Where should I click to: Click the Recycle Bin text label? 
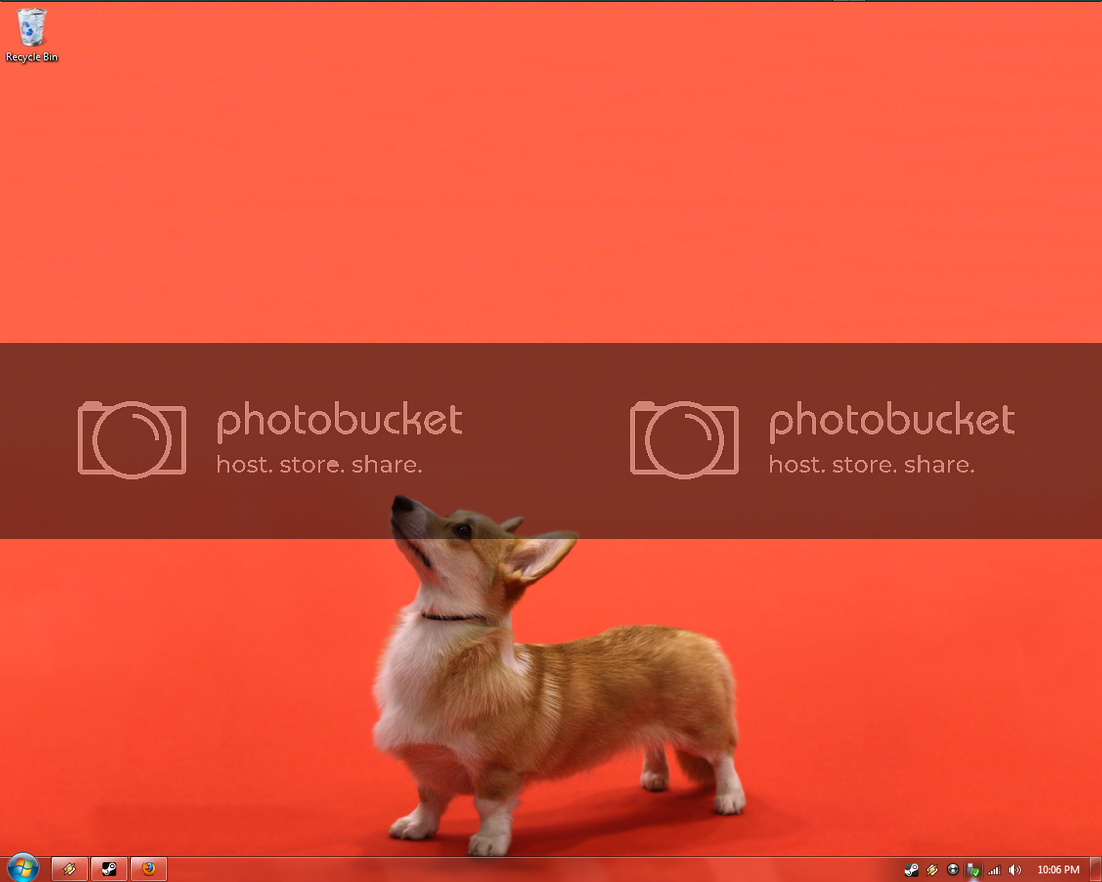[32, 58]
